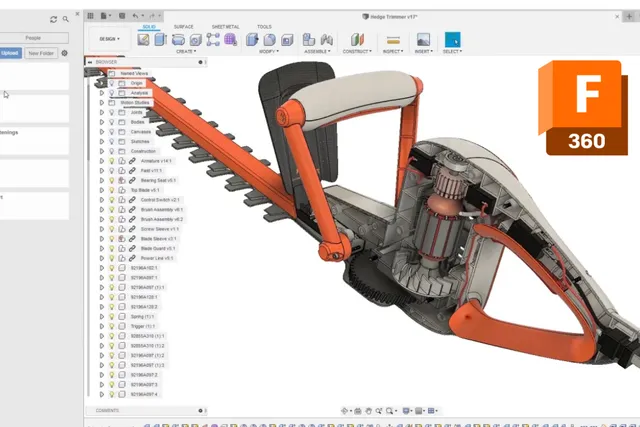
Task: Click the Undo arrow icon
Action: coord(135,16)
